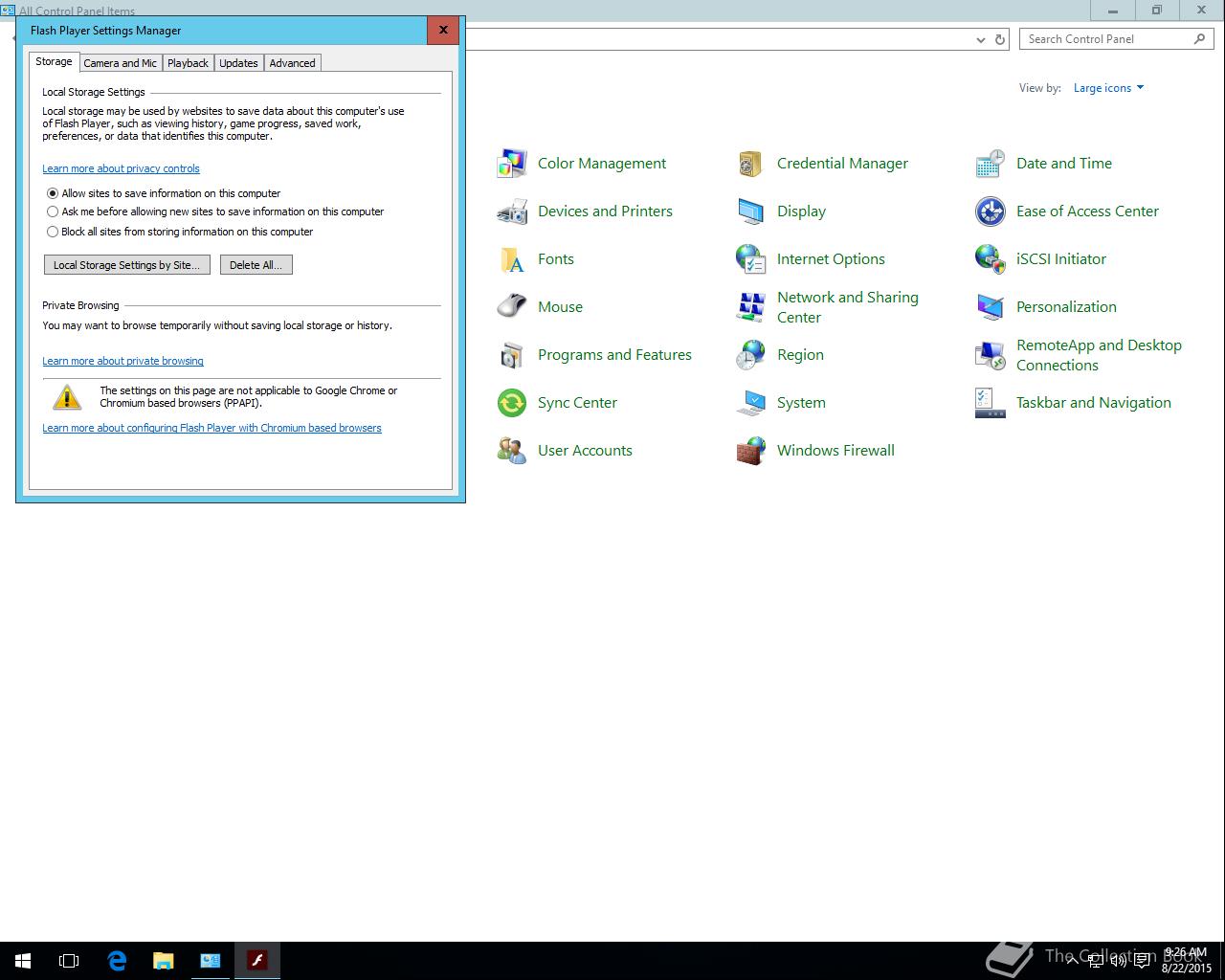Click the Windows Start button
Image resolution: width=1225 pixels, height=980 pixels.
[x=23, y=961]
